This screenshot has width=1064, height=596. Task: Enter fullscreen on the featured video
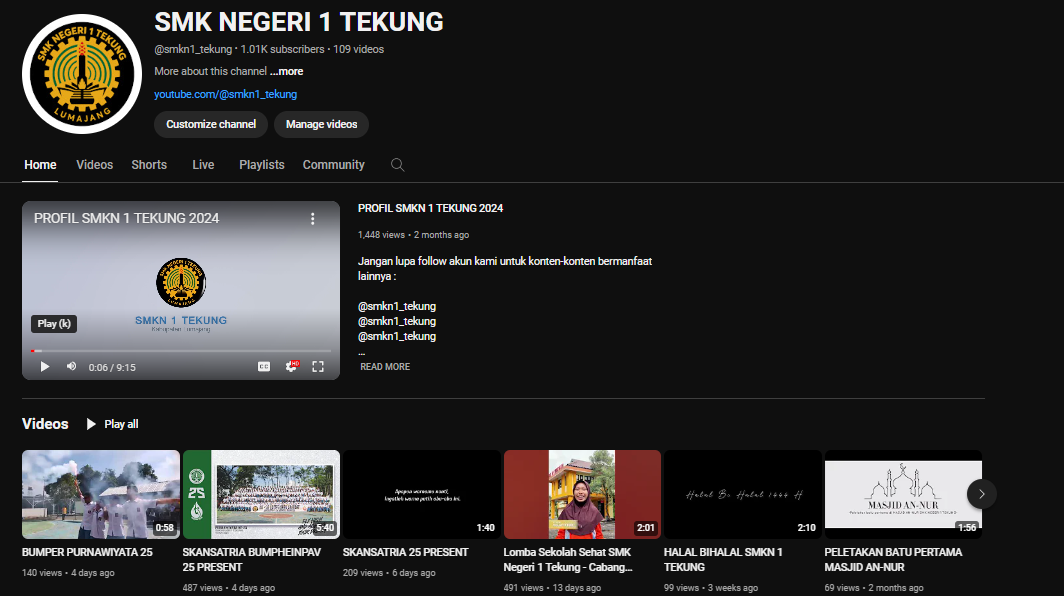318,367
